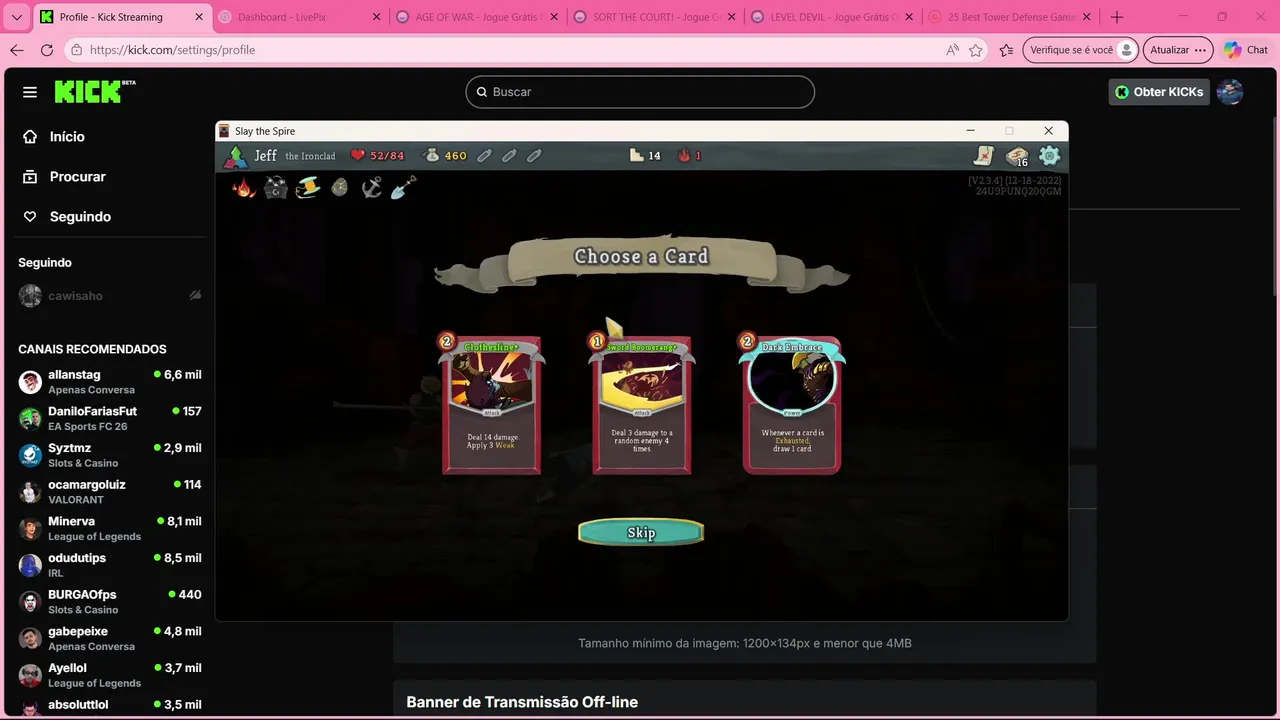
Task: Add this page to favorites with the star
Action: tap(975, 50)
